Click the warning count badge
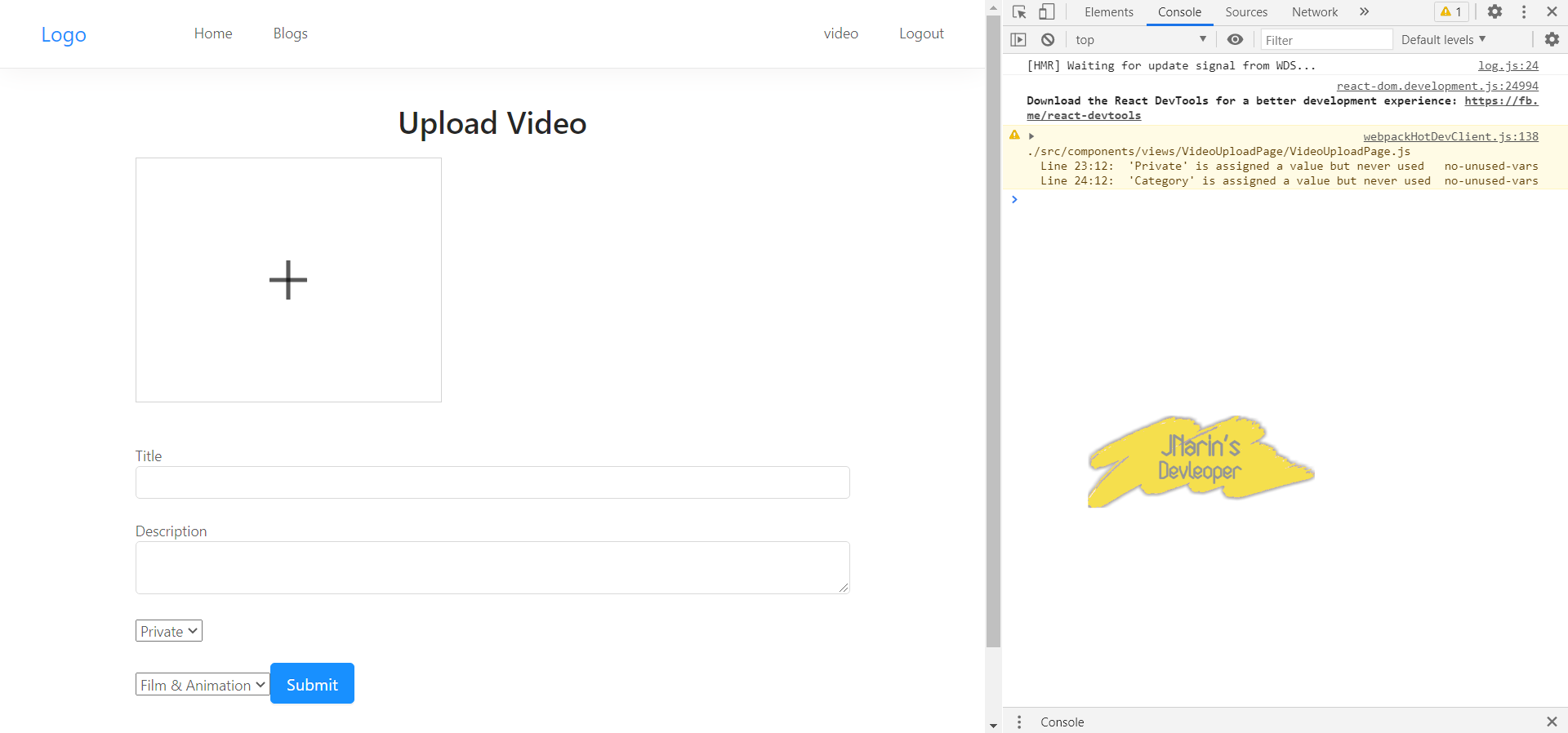The image size is (1568, 733). 1451,11
